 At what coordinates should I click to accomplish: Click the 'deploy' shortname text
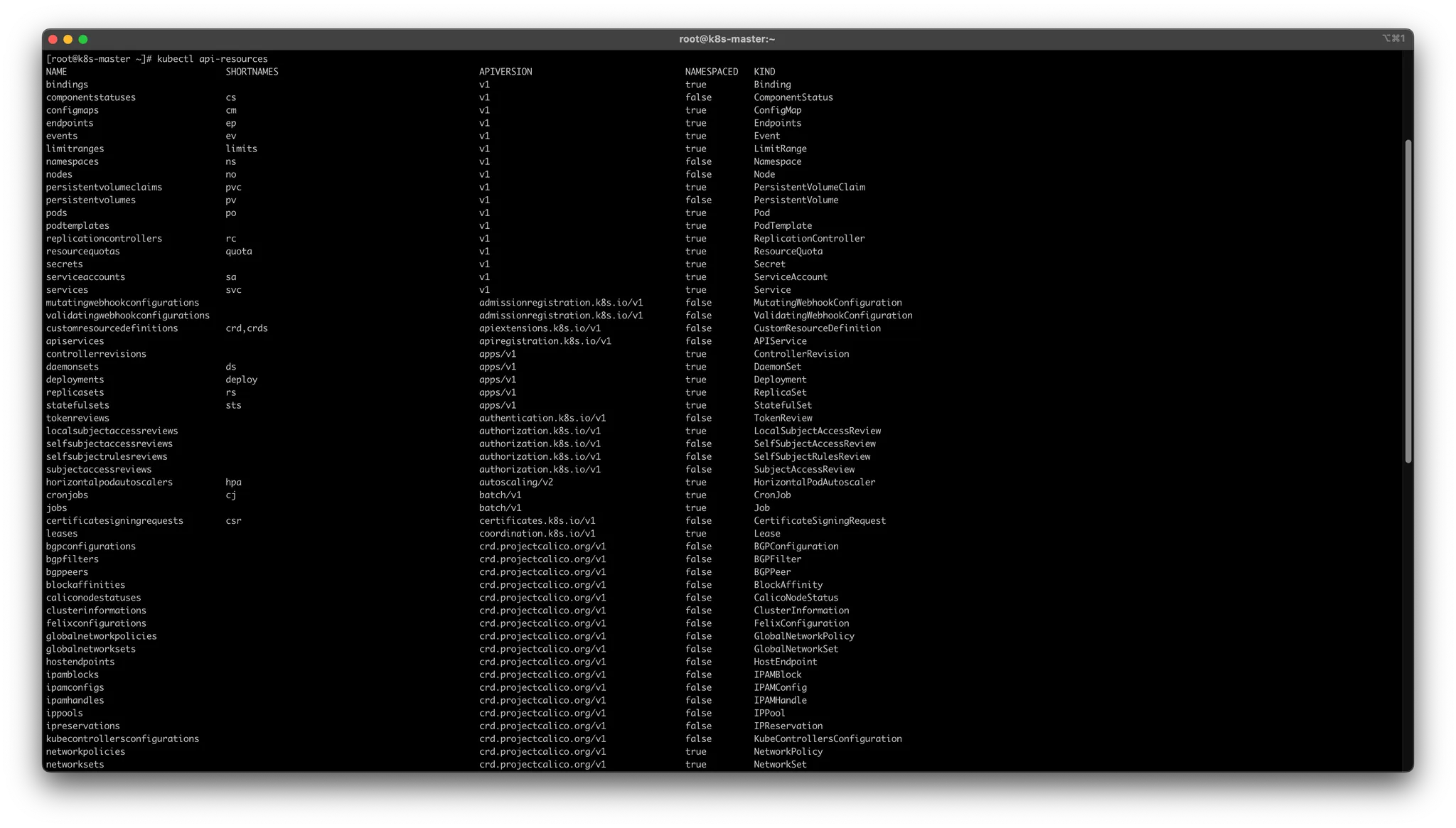pos(241,380)
